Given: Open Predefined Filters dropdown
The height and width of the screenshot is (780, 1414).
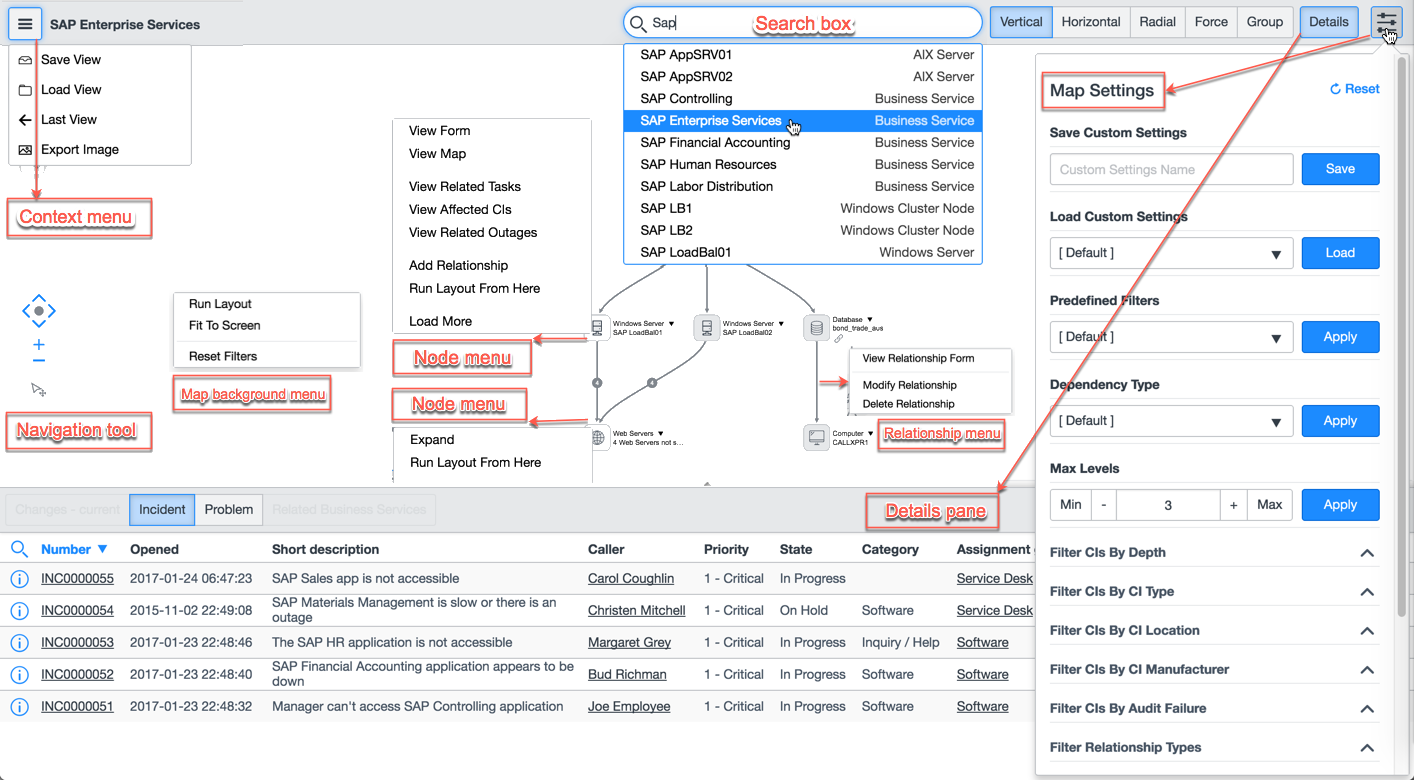Looking at the screenshot, I should point(1171,337).
